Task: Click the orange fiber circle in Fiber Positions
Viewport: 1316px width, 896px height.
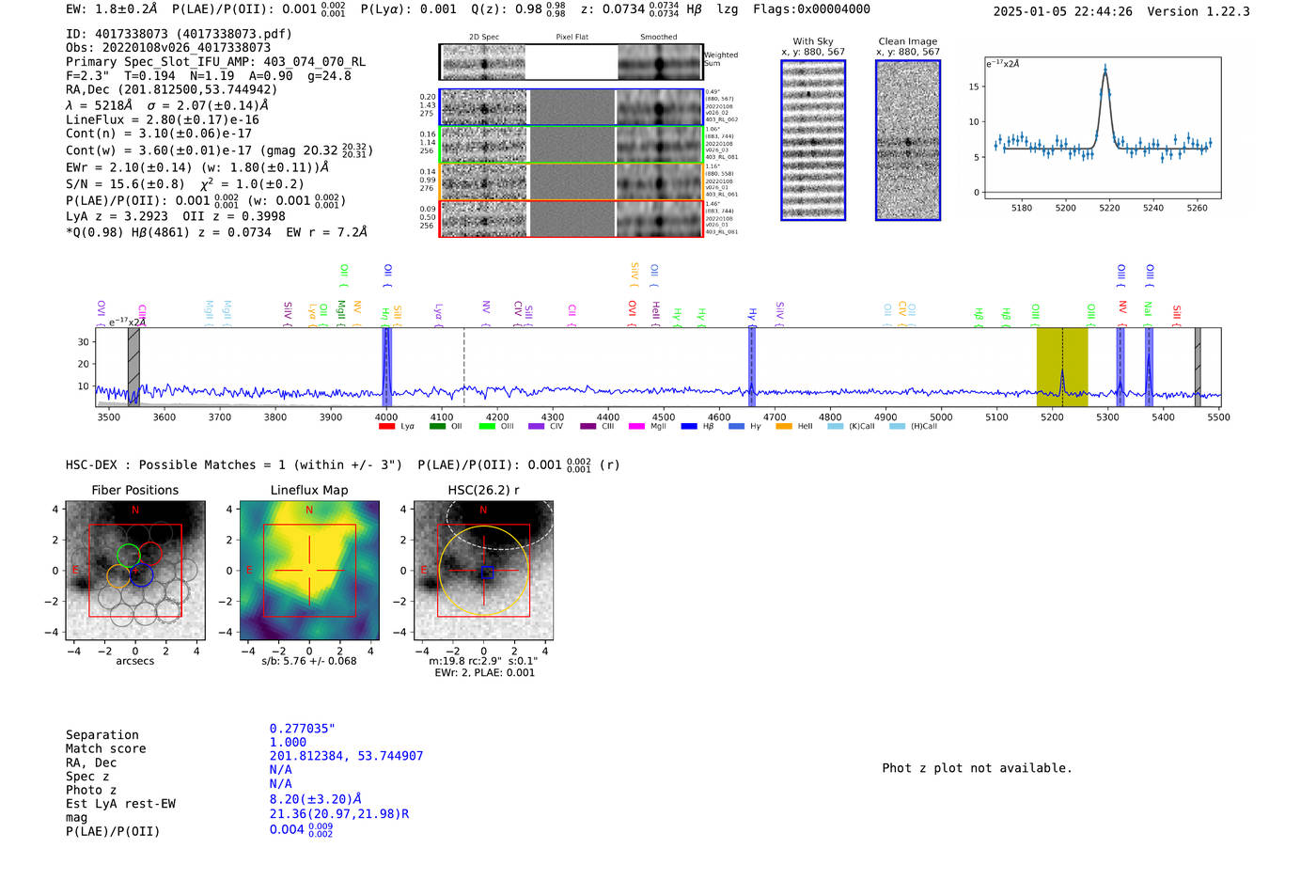Action: pos(118,576)
